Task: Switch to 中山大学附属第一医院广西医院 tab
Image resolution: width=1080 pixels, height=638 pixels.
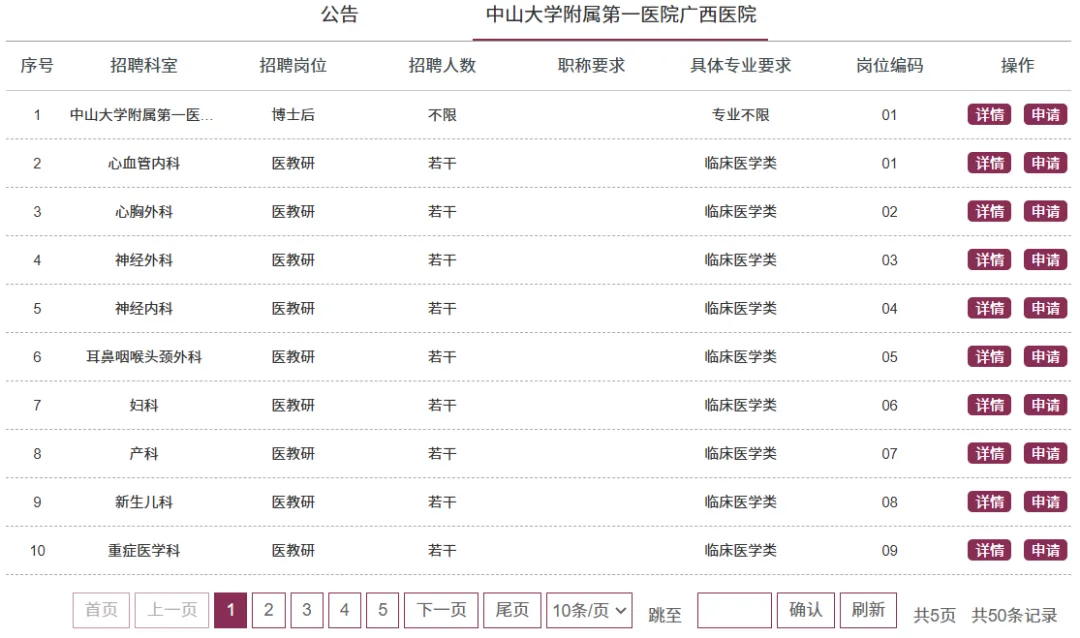Action: coord(621,14)
